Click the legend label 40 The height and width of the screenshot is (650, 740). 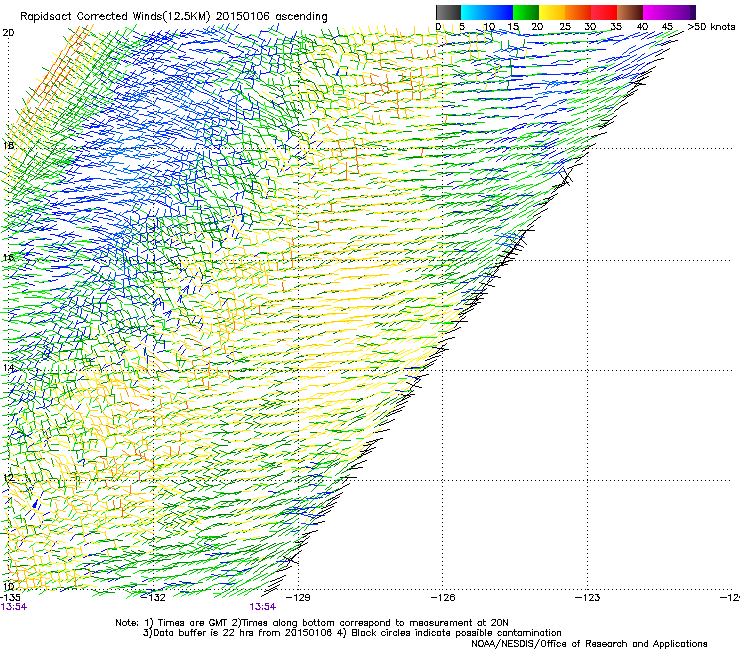pos(642,27)
